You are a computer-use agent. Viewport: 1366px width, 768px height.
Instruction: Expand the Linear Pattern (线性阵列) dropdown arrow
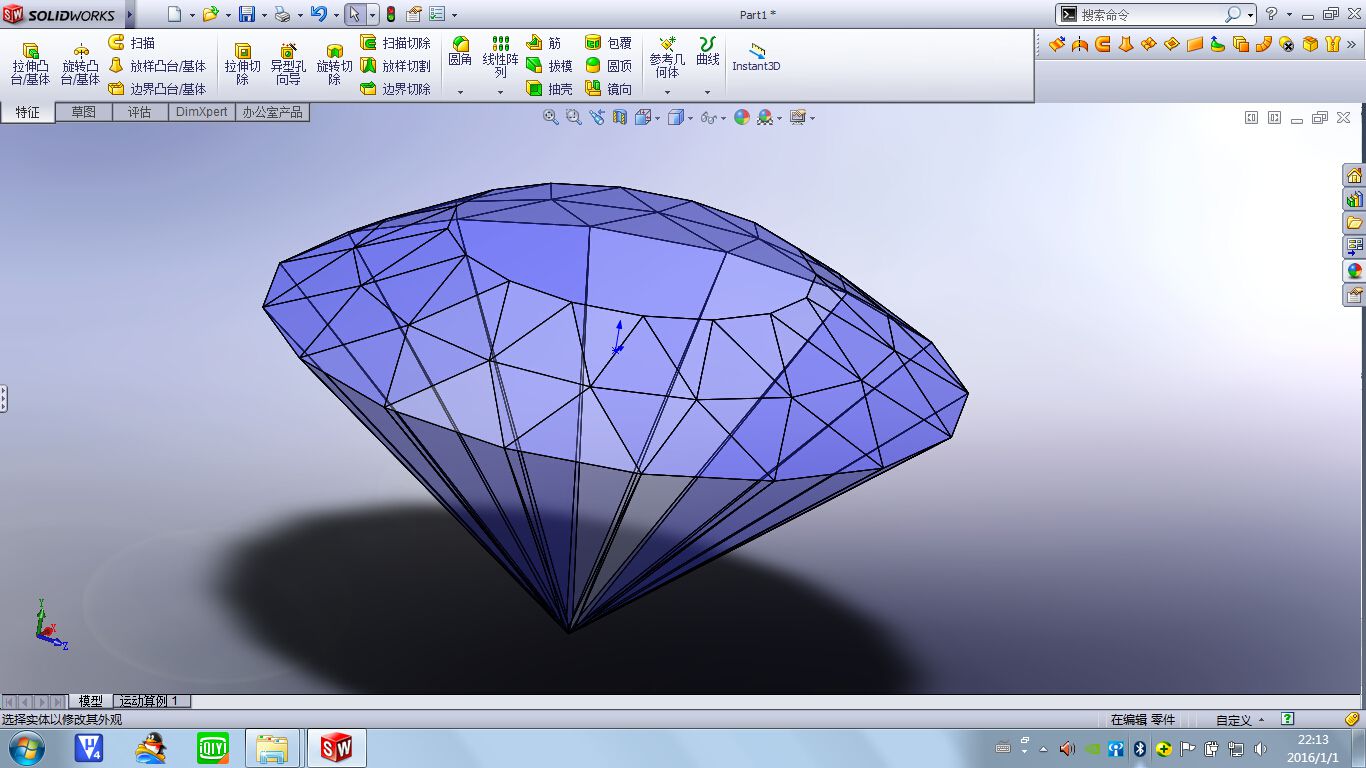click(501, 92)
